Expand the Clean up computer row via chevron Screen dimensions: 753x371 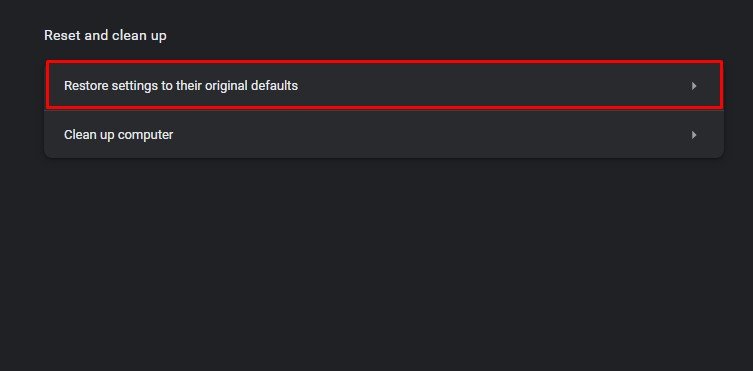(x=694, y=135)
